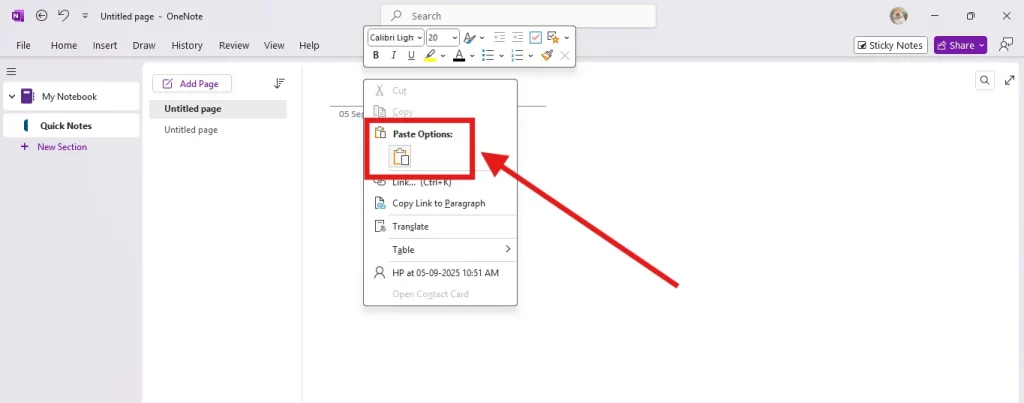Open the account profile picture
Image resolution: width=1024 pixels, height=403 pixels.
point(899,16)
